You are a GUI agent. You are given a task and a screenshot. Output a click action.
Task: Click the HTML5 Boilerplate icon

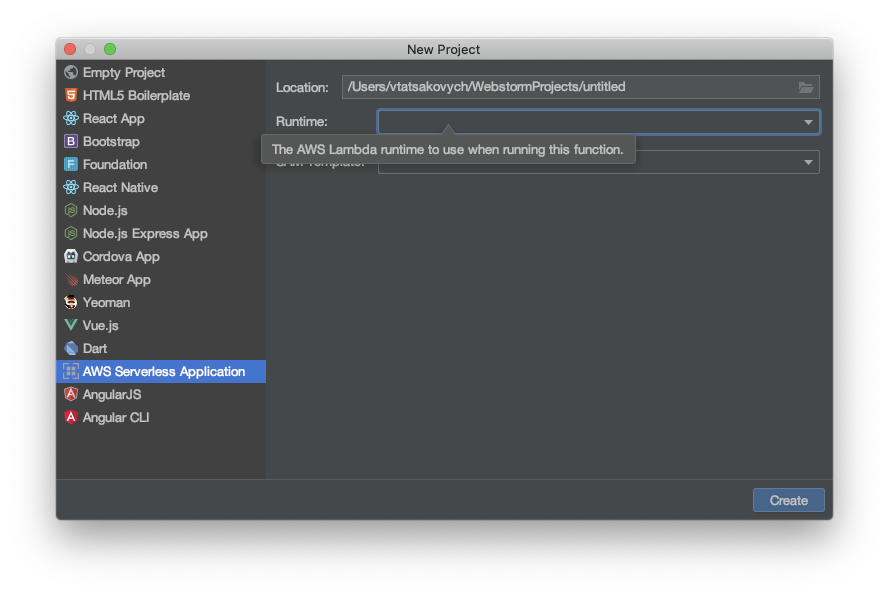(70, 95)
